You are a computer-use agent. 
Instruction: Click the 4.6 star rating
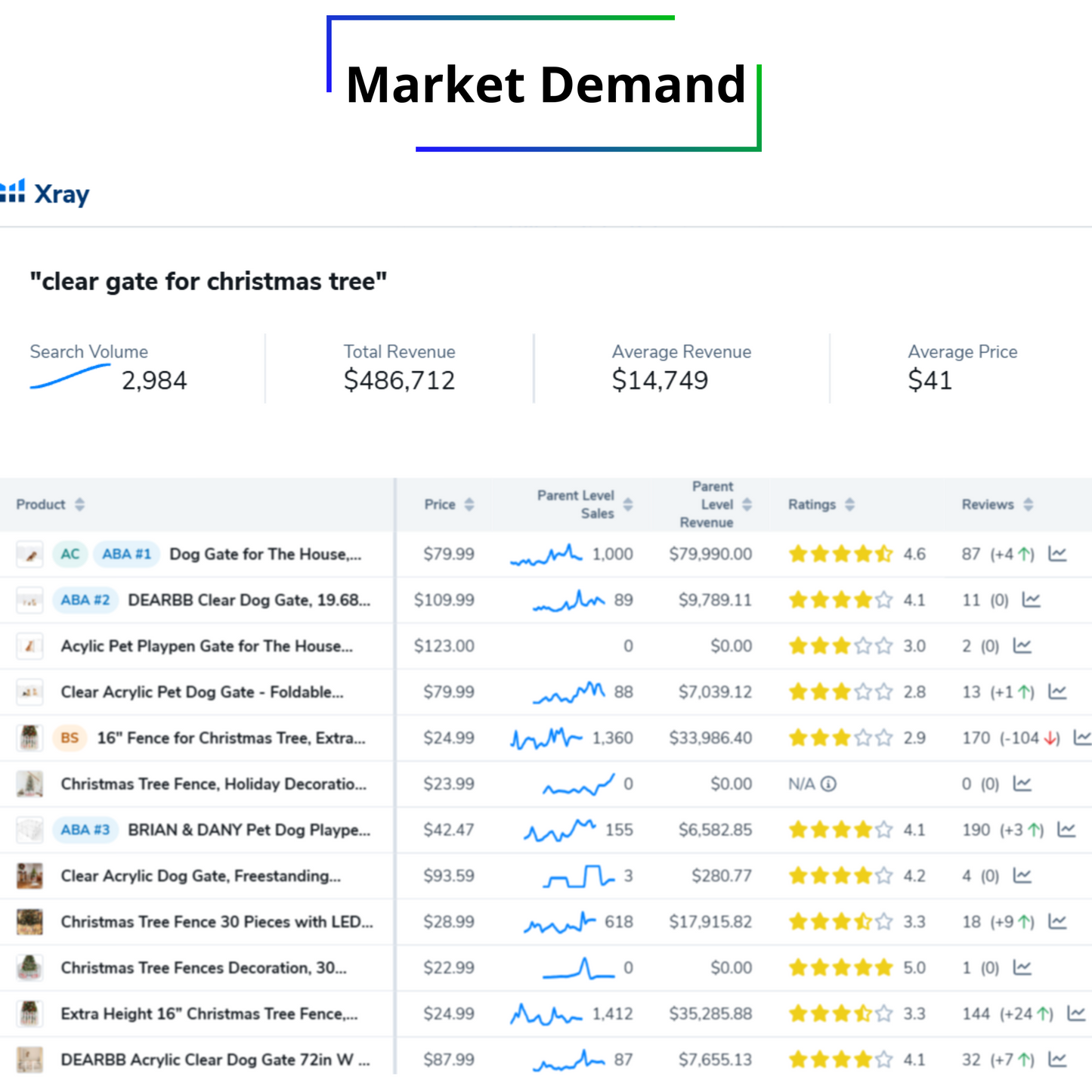point(856,554)
